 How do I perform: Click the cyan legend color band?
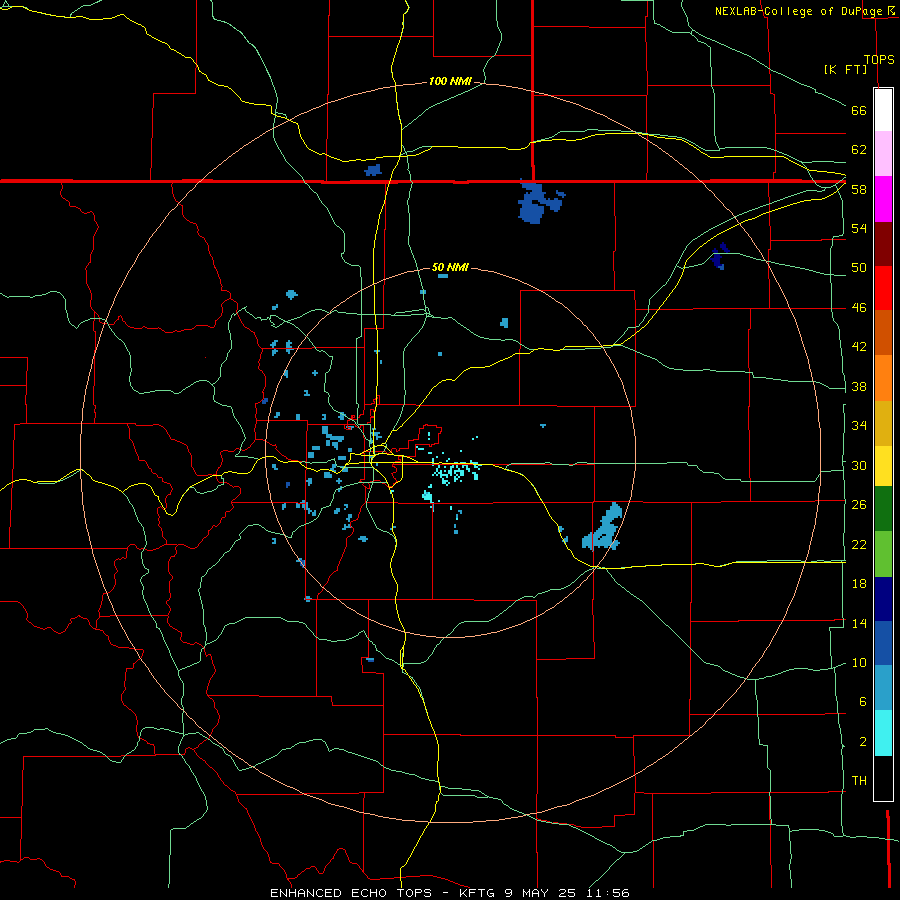click(883, 733)
